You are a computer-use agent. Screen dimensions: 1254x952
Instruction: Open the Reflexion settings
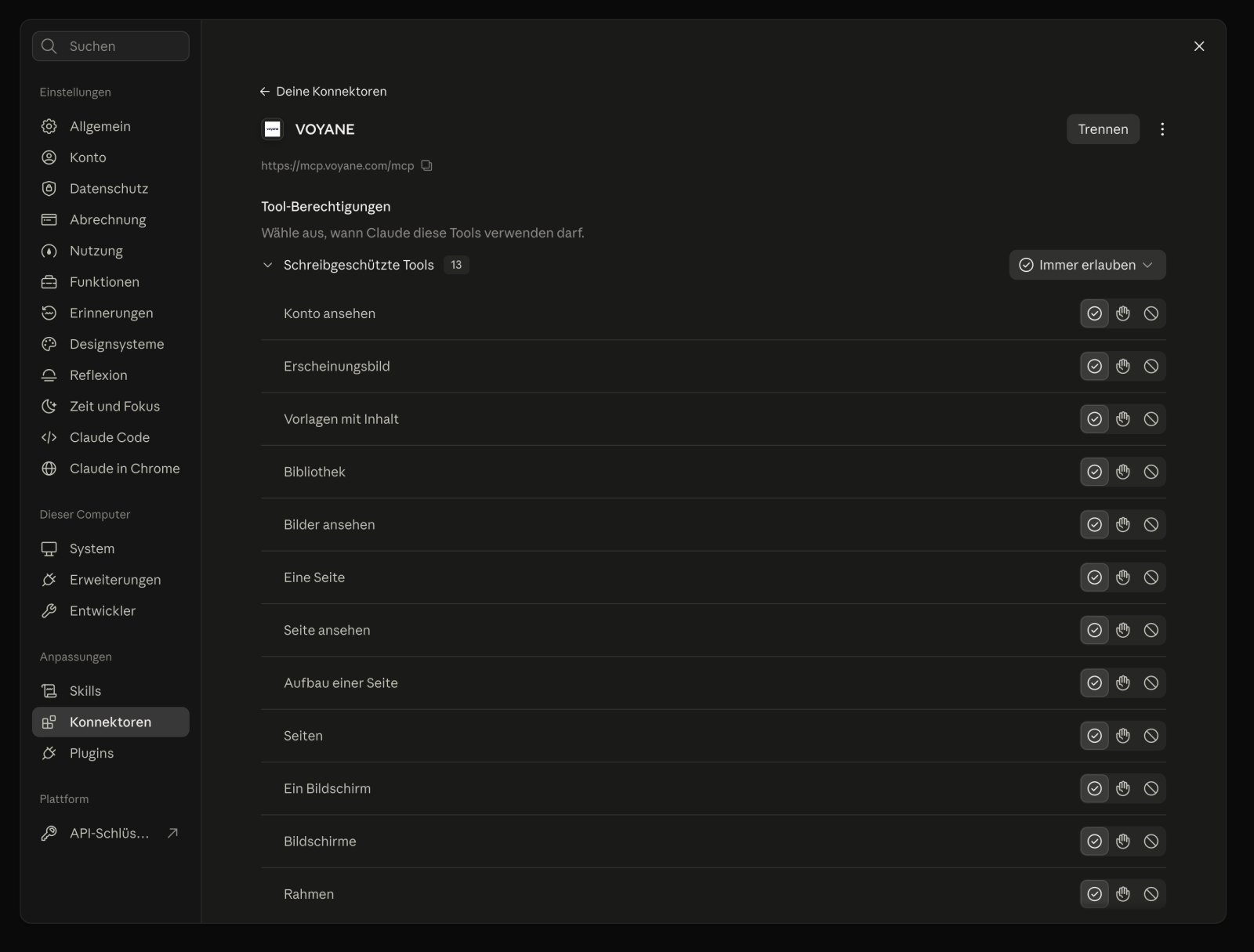pyautogui.click(x=111, y=375)
